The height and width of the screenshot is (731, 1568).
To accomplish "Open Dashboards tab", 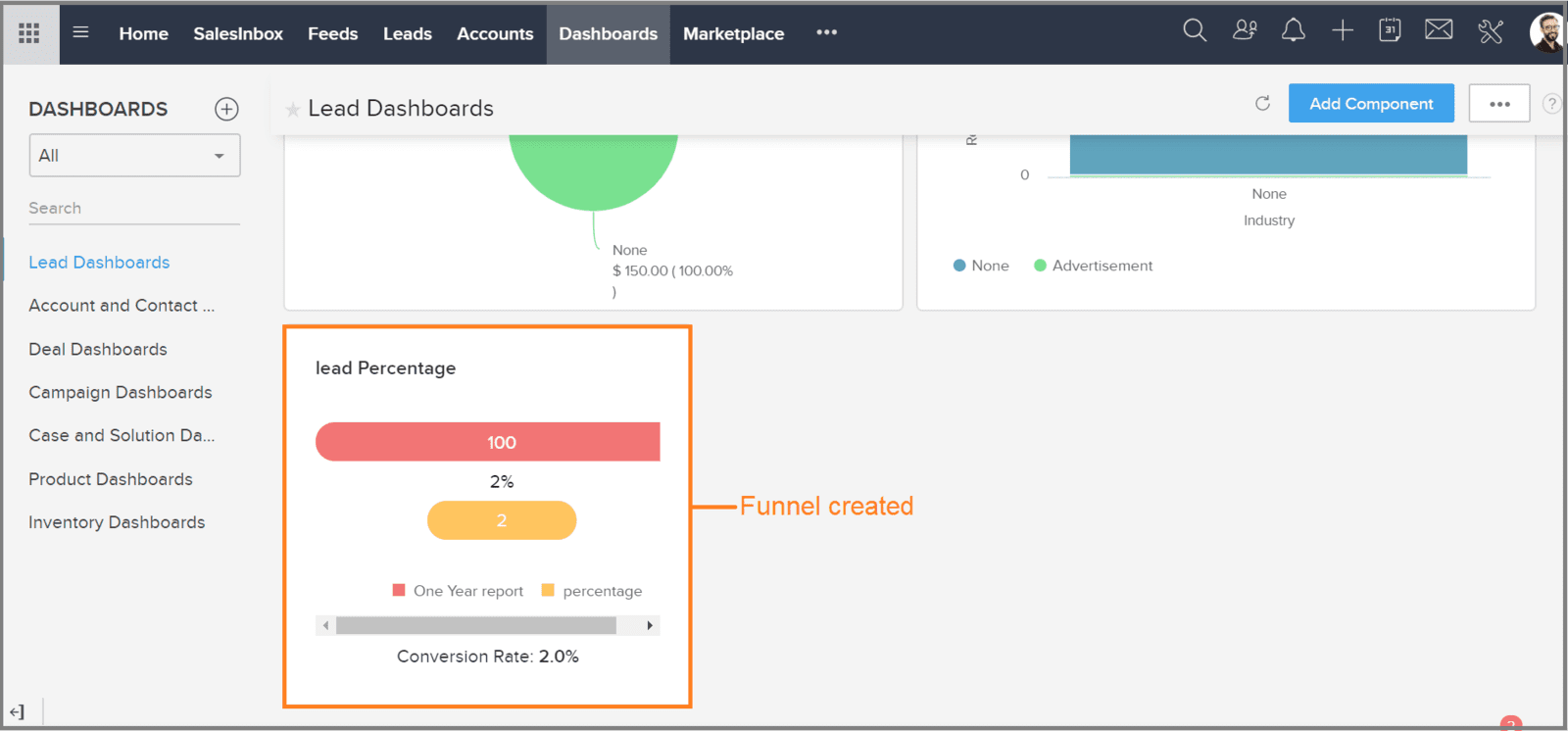I will click(609, 33).
